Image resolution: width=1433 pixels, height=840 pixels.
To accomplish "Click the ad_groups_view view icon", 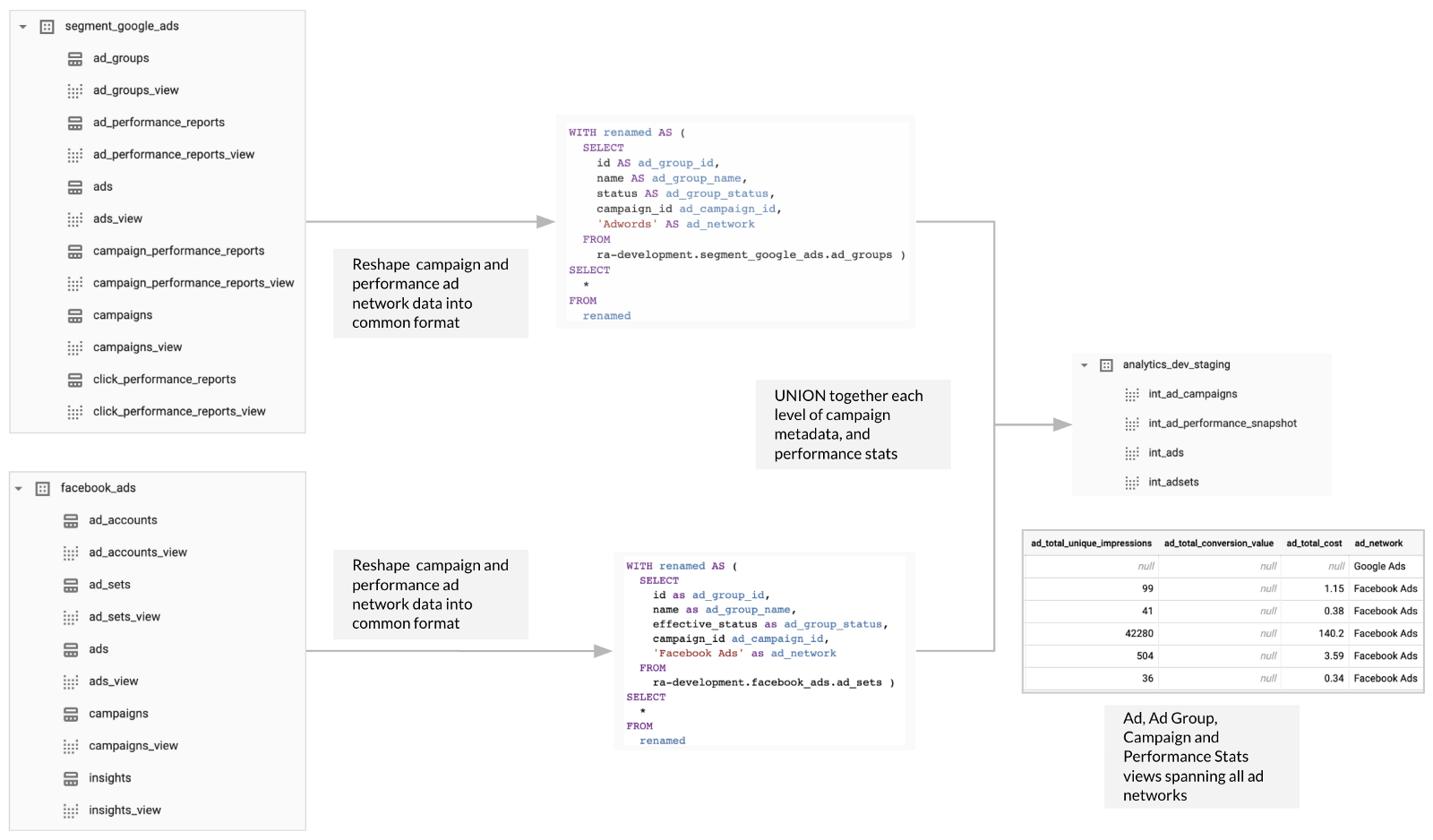I will tap(75, 91).
